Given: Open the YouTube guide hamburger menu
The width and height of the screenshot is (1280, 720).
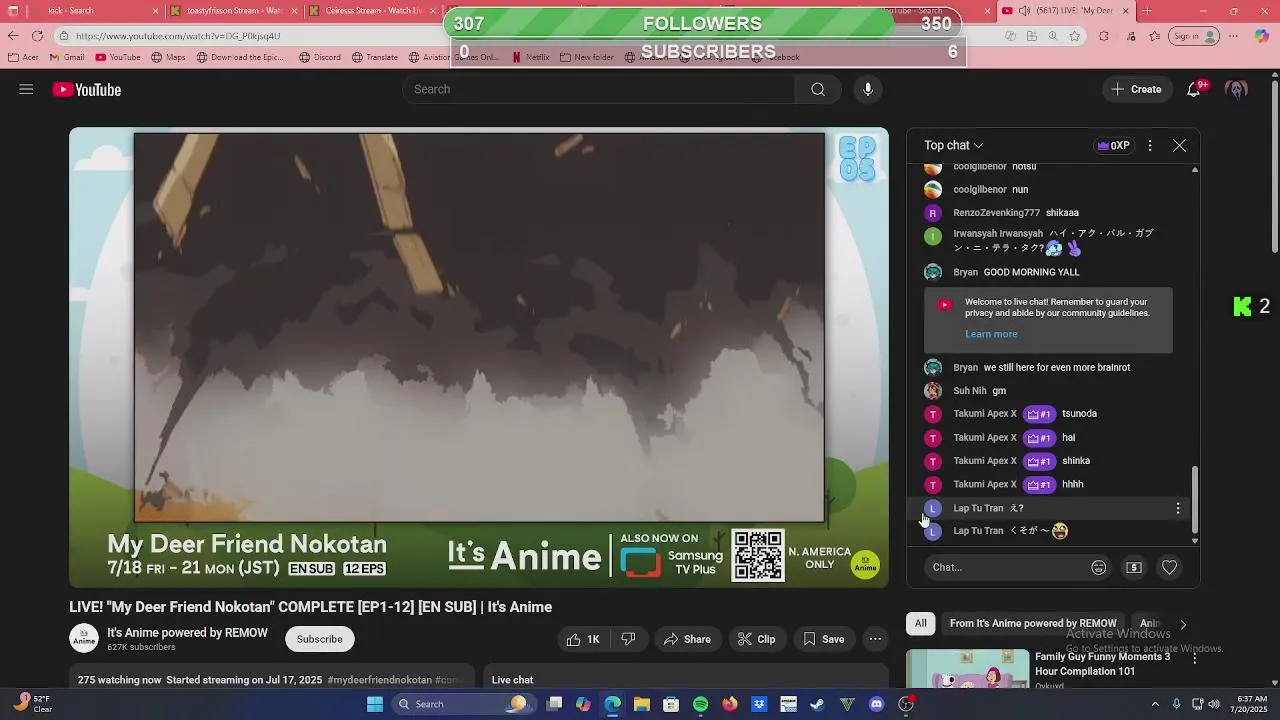Looking at the screenshot, I should click(26, 89).
